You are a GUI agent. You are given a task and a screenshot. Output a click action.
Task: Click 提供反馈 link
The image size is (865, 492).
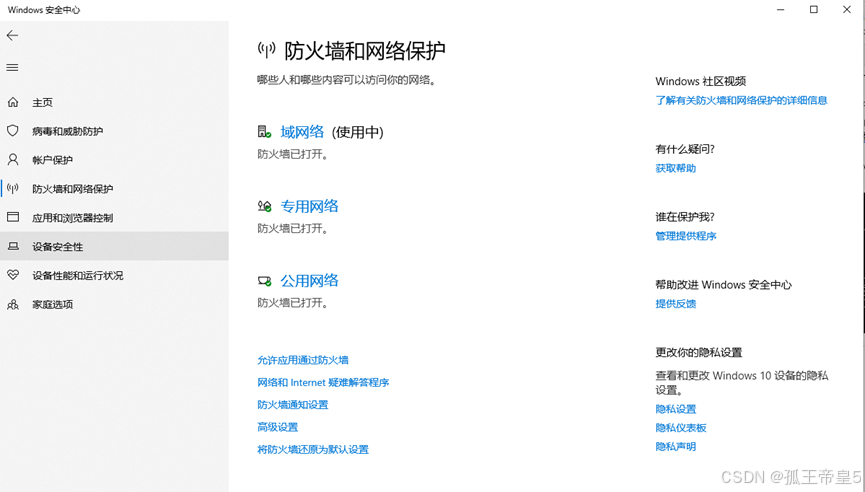[676, 304]
